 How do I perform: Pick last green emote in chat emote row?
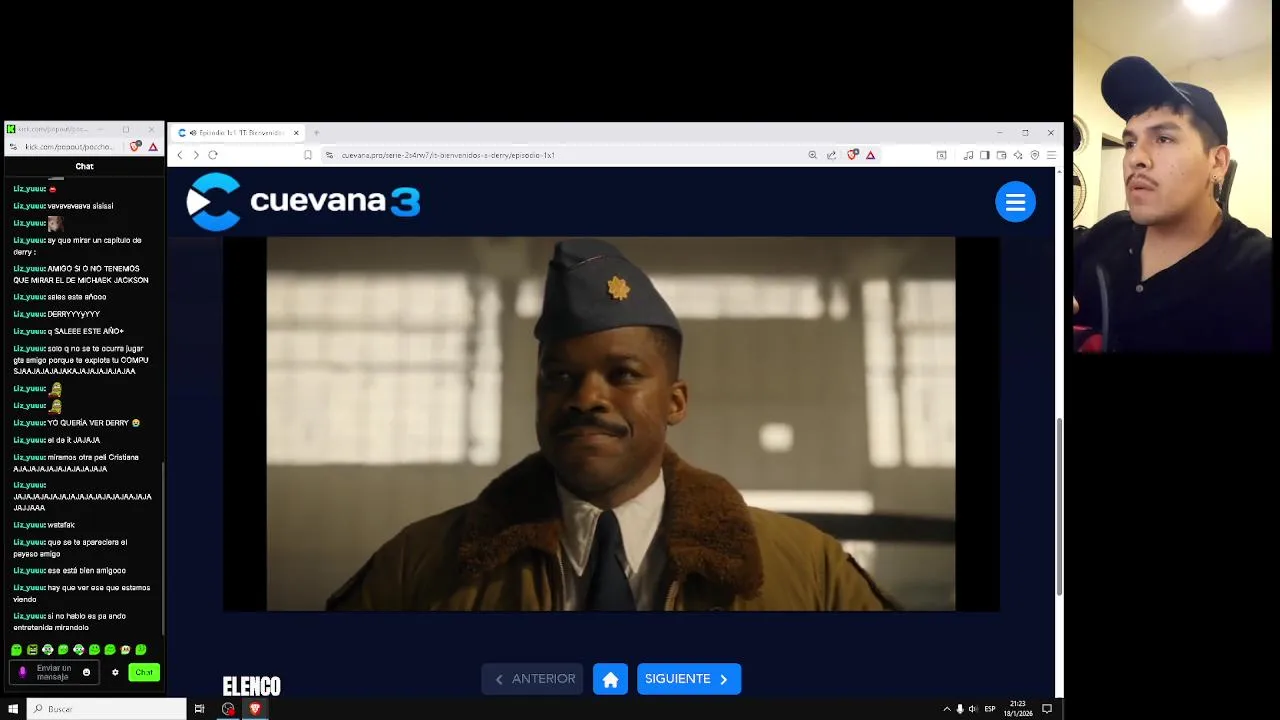pyautogui.click(x=141, y=650)
